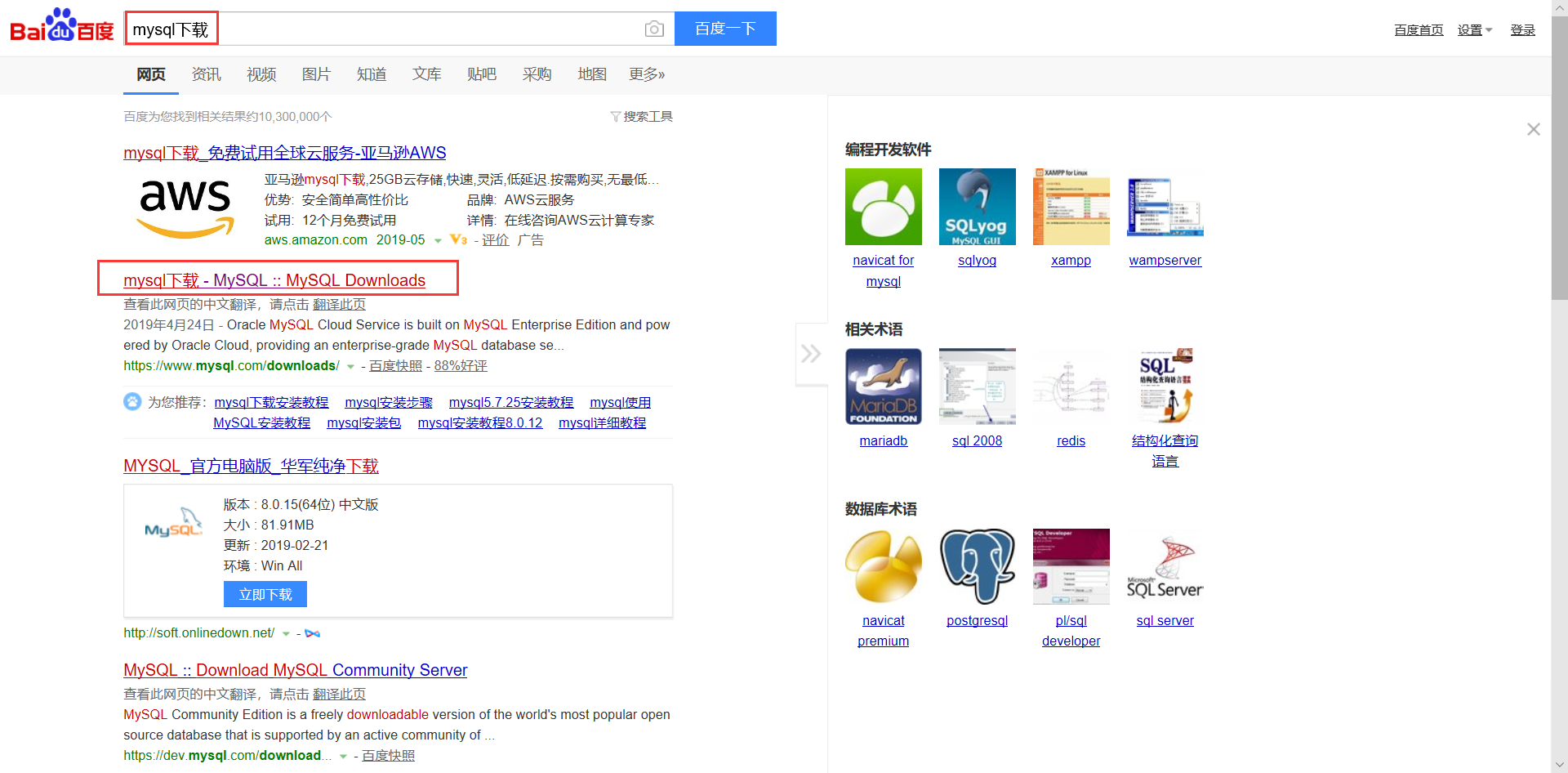Open mysql安装步骤 suggestion link
This screenshot has width=1568, height=773.
pos(389,402)
